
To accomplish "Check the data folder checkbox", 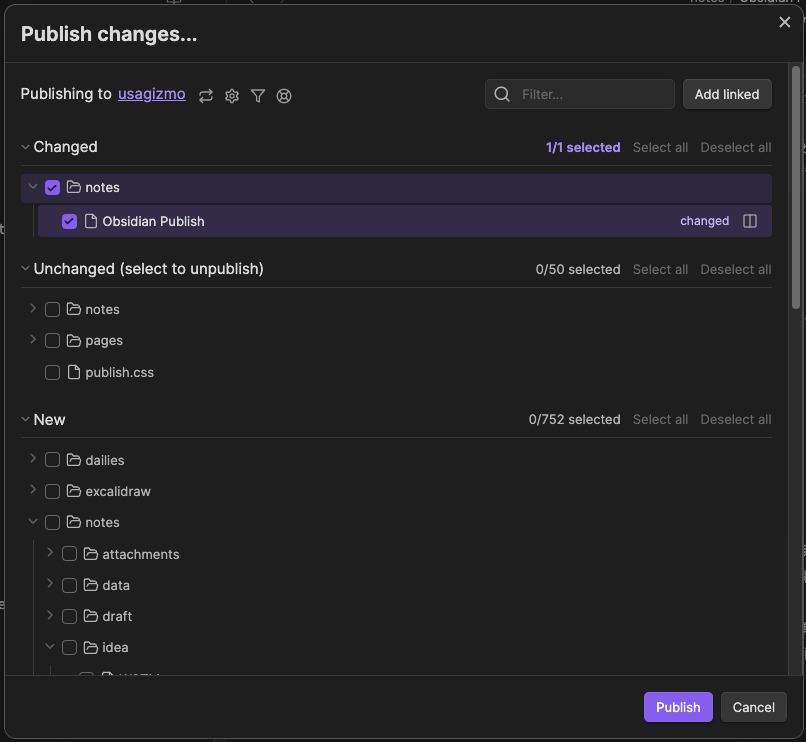I will pos(69,586).
